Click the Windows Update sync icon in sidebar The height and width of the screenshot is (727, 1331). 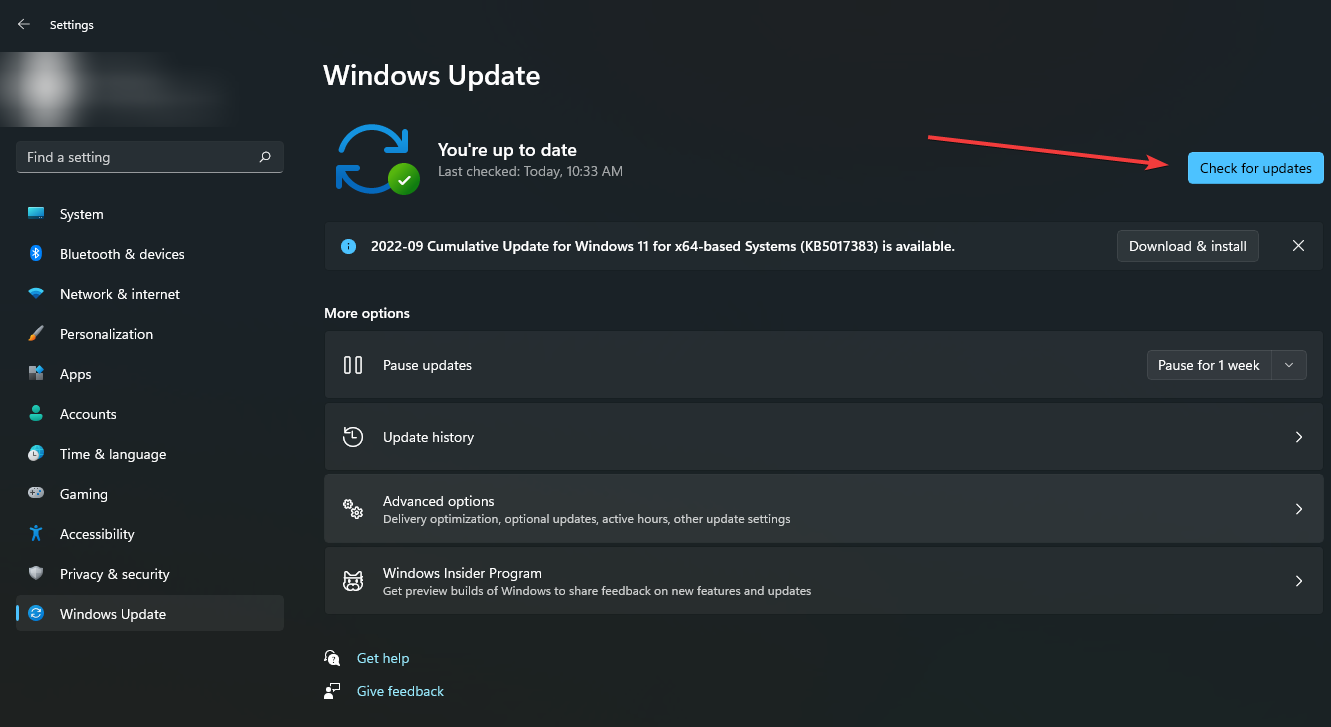tap(36, 614)
